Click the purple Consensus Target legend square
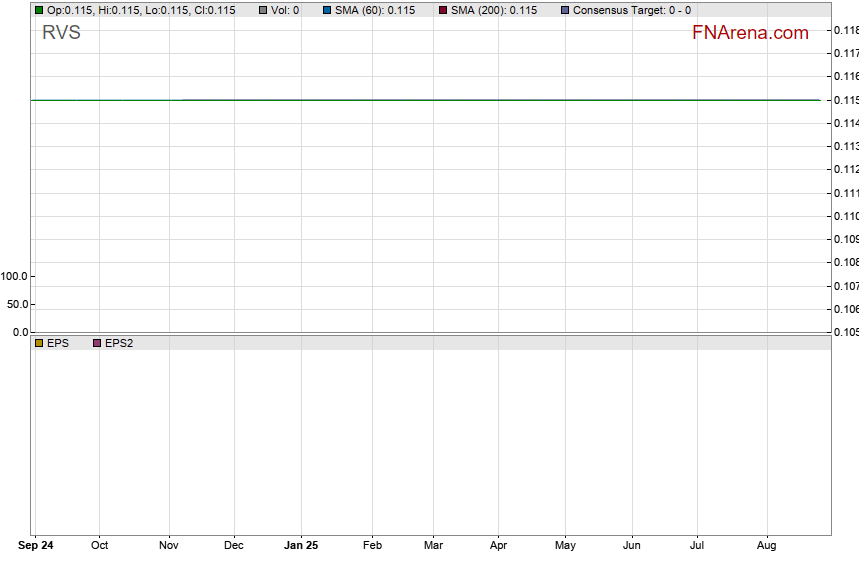 (x=565, y=10)
